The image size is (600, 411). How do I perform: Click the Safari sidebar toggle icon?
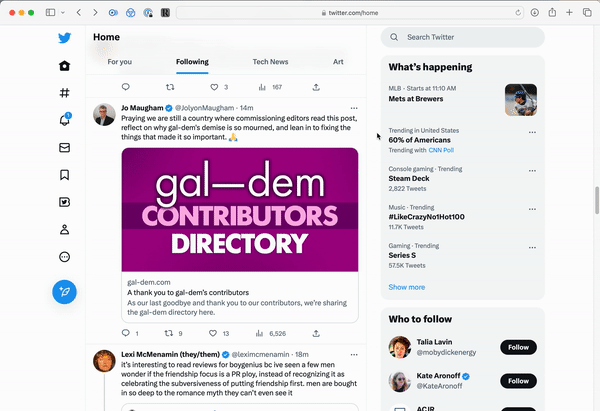pyautogui.click(x=51, y=13)
